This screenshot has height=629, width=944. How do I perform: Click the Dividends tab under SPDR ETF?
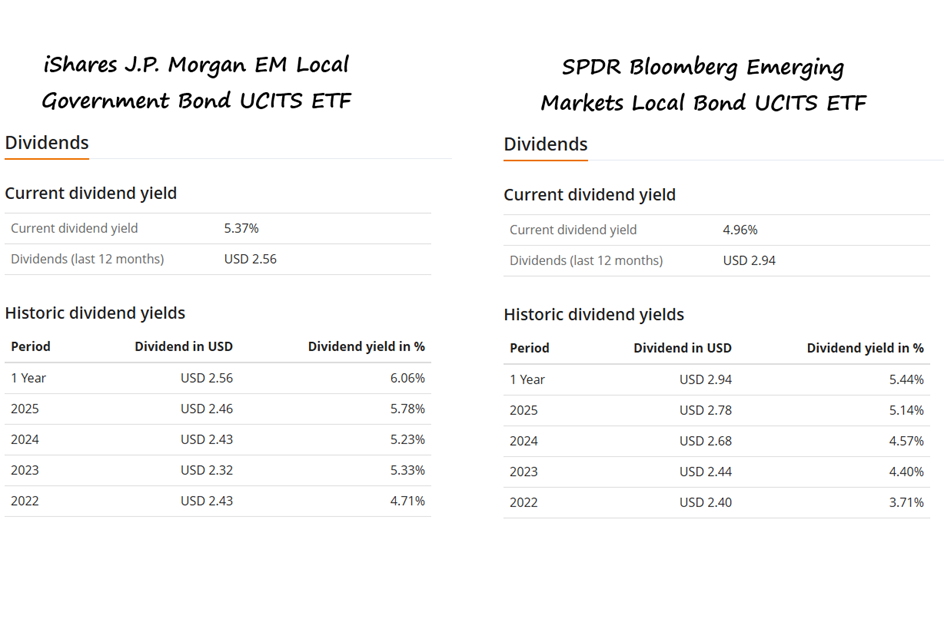545,144
